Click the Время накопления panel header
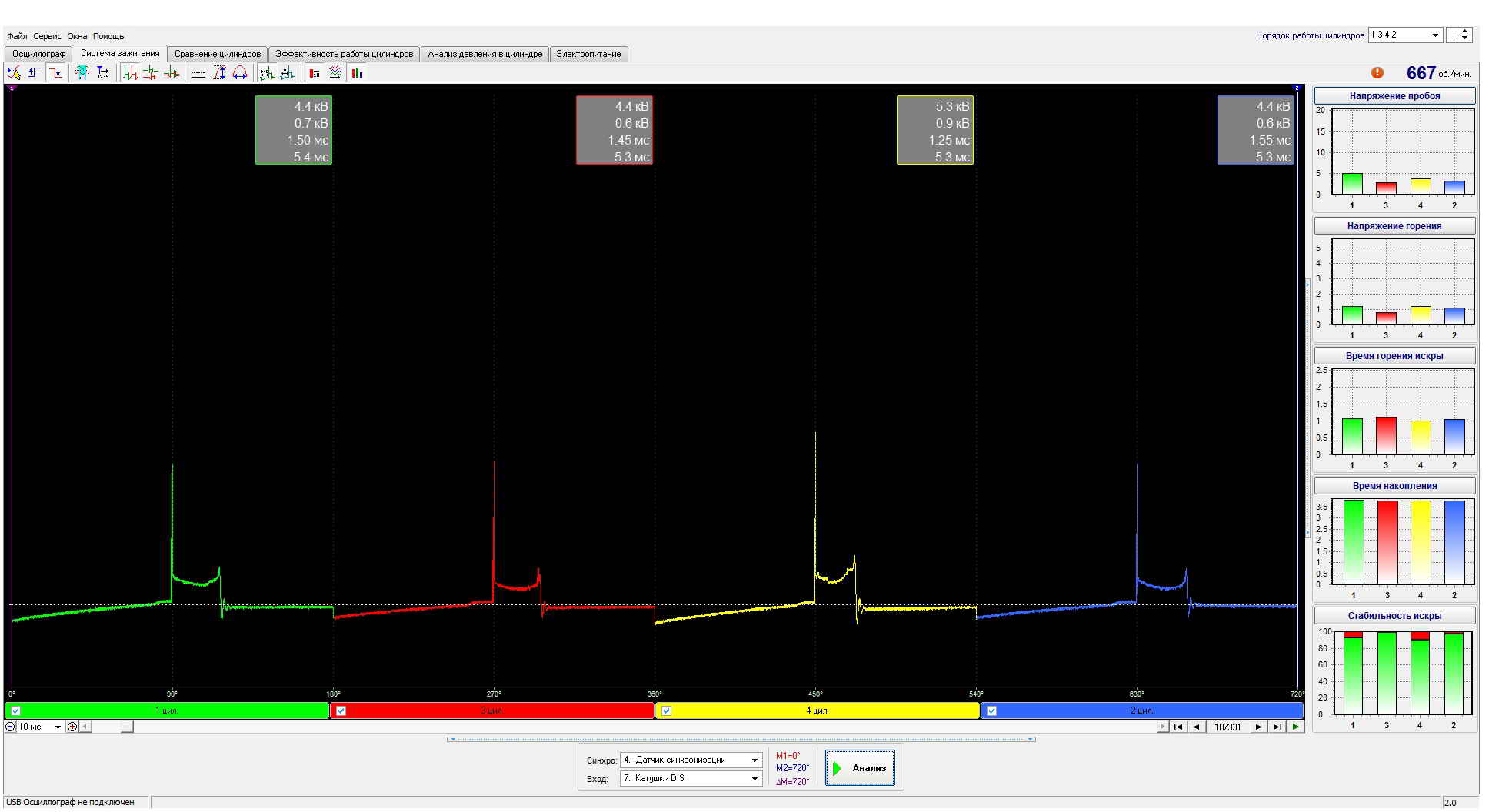 [x=1394, y=486]
